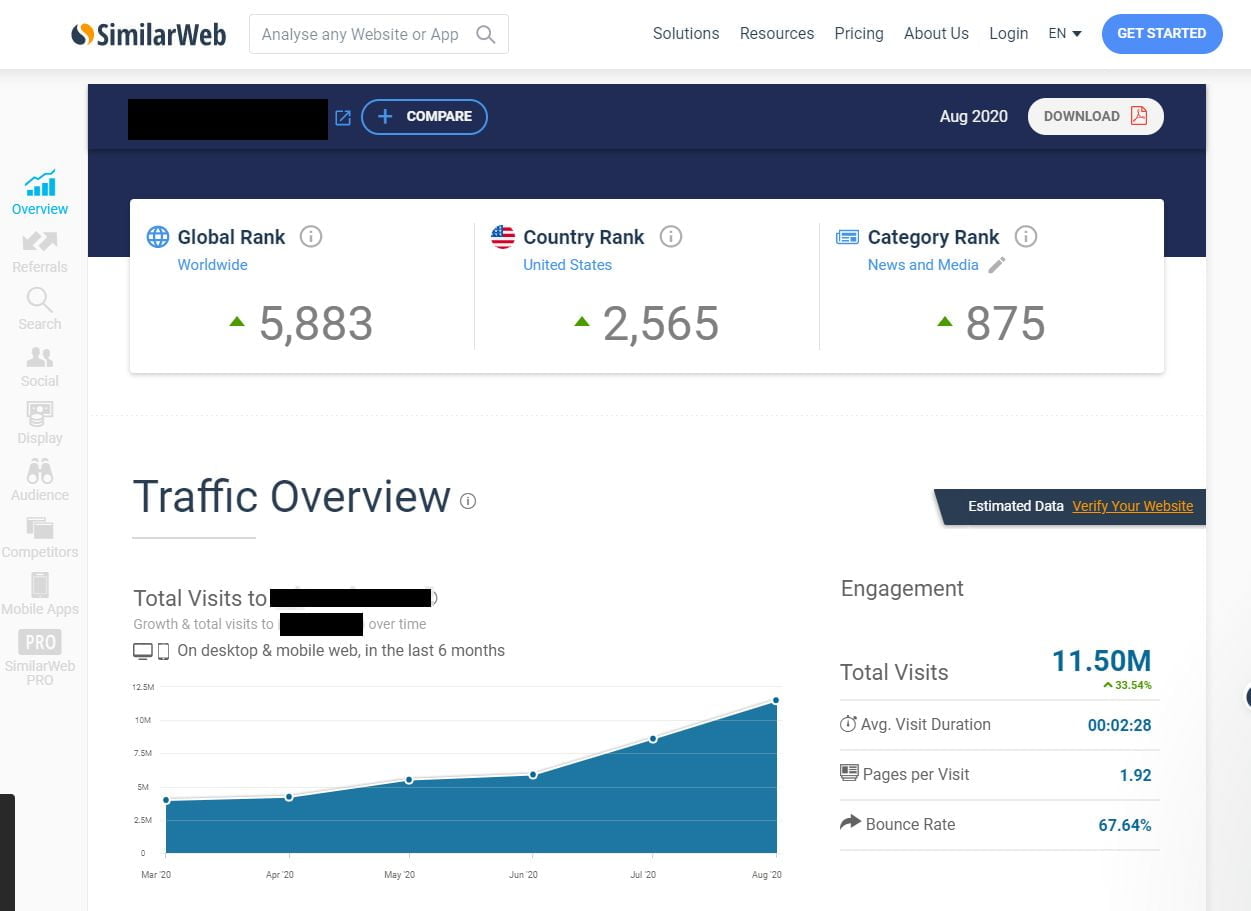Viewport: 1251px width, 911px height.
Task: Click the 00:02:28 visit duration value
Action: 1119,725
